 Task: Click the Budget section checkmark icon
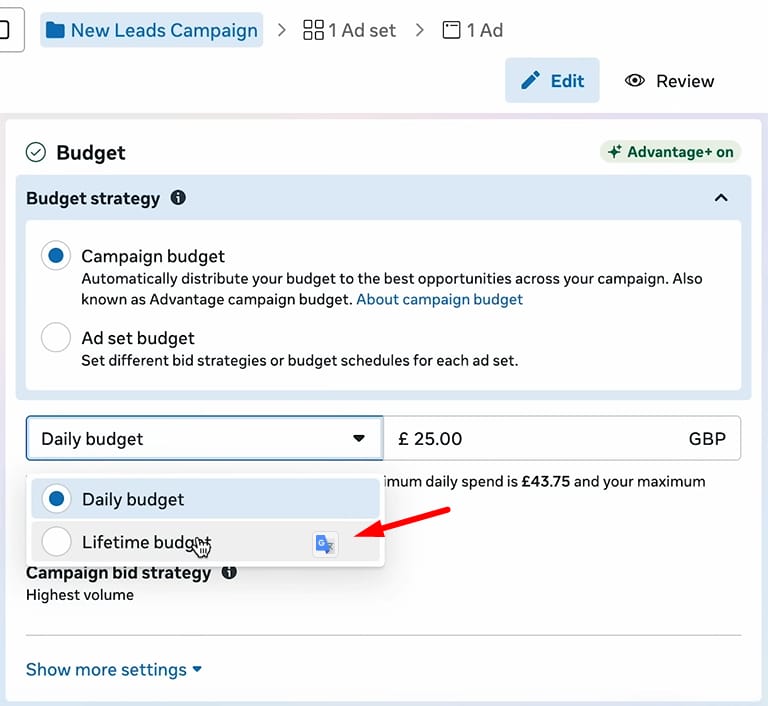[36, 152]
